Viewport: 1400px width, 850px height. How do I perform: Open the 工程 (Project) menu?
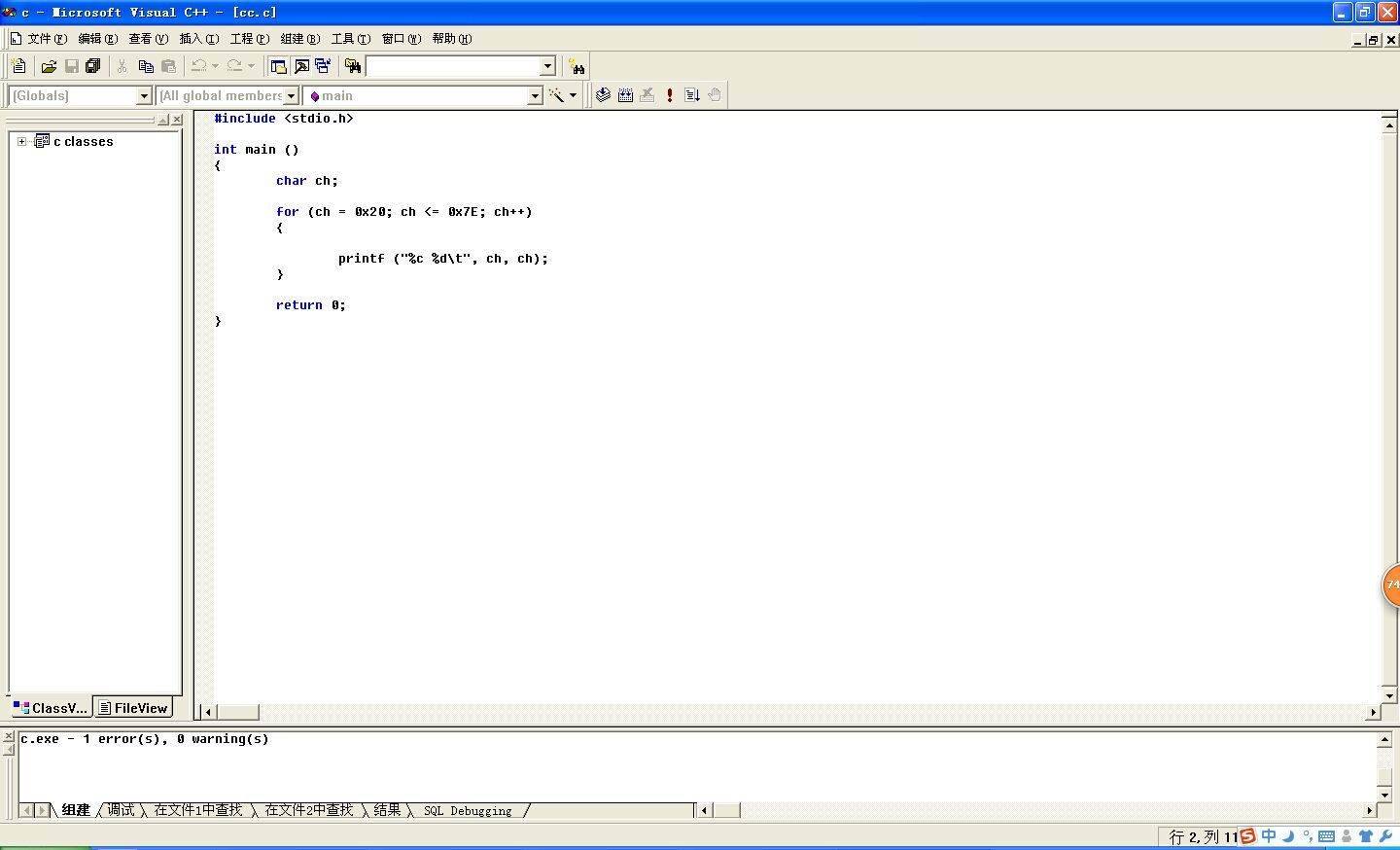(249, 39)
